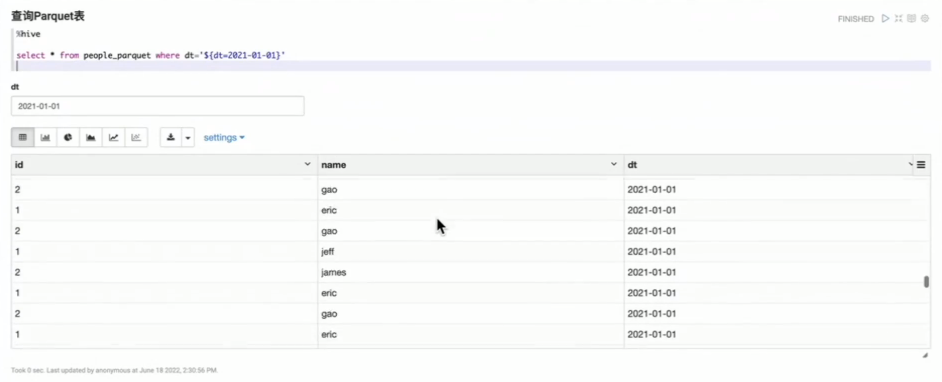This screenshot has width=942, height=382.
Task: Open the dt column menu
Action: click(911, 164)
